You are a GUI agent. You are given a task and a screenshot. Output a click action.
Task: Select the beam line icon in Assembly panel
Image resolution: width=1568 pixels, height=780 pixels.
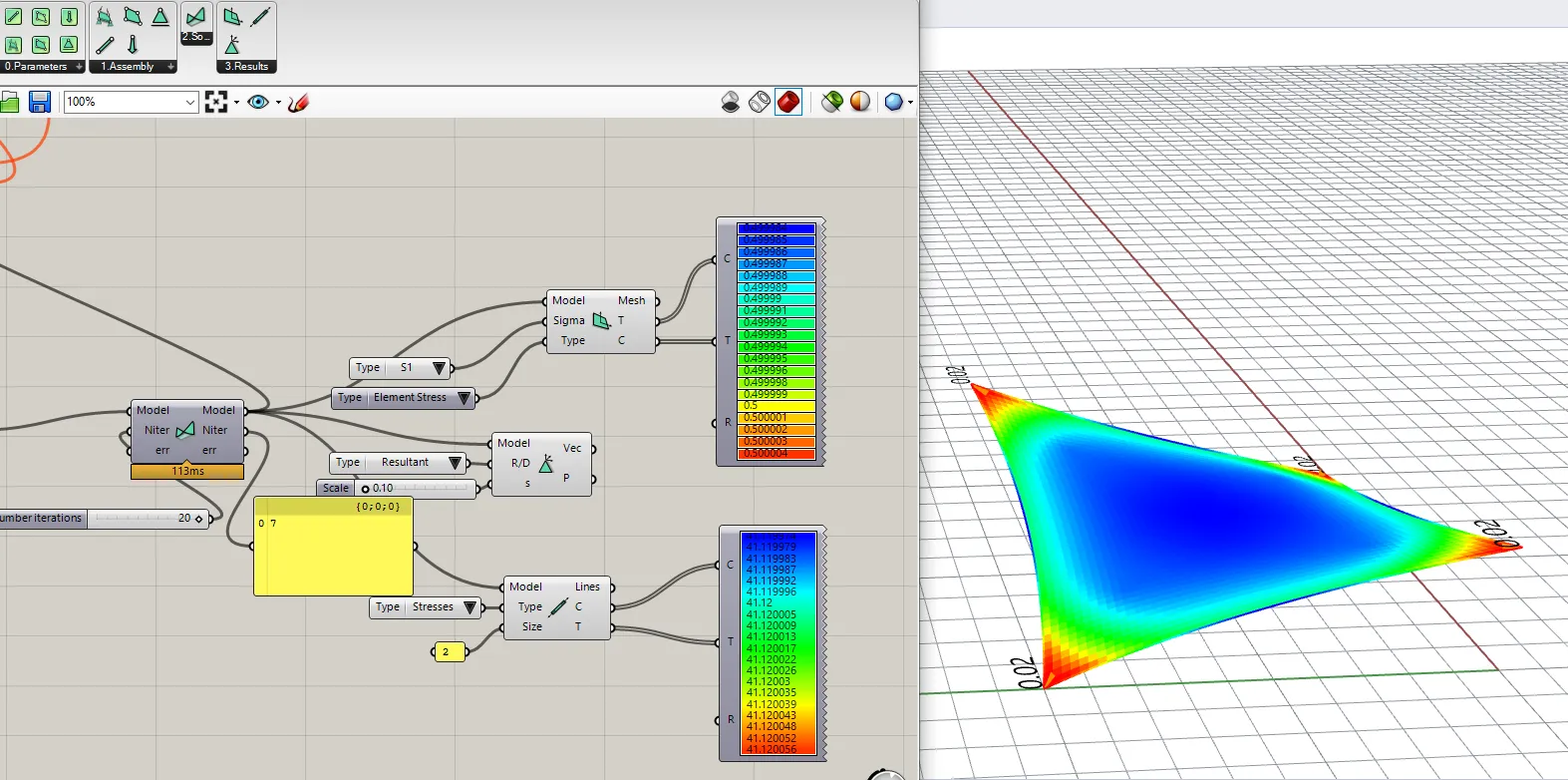click(105, 45)
